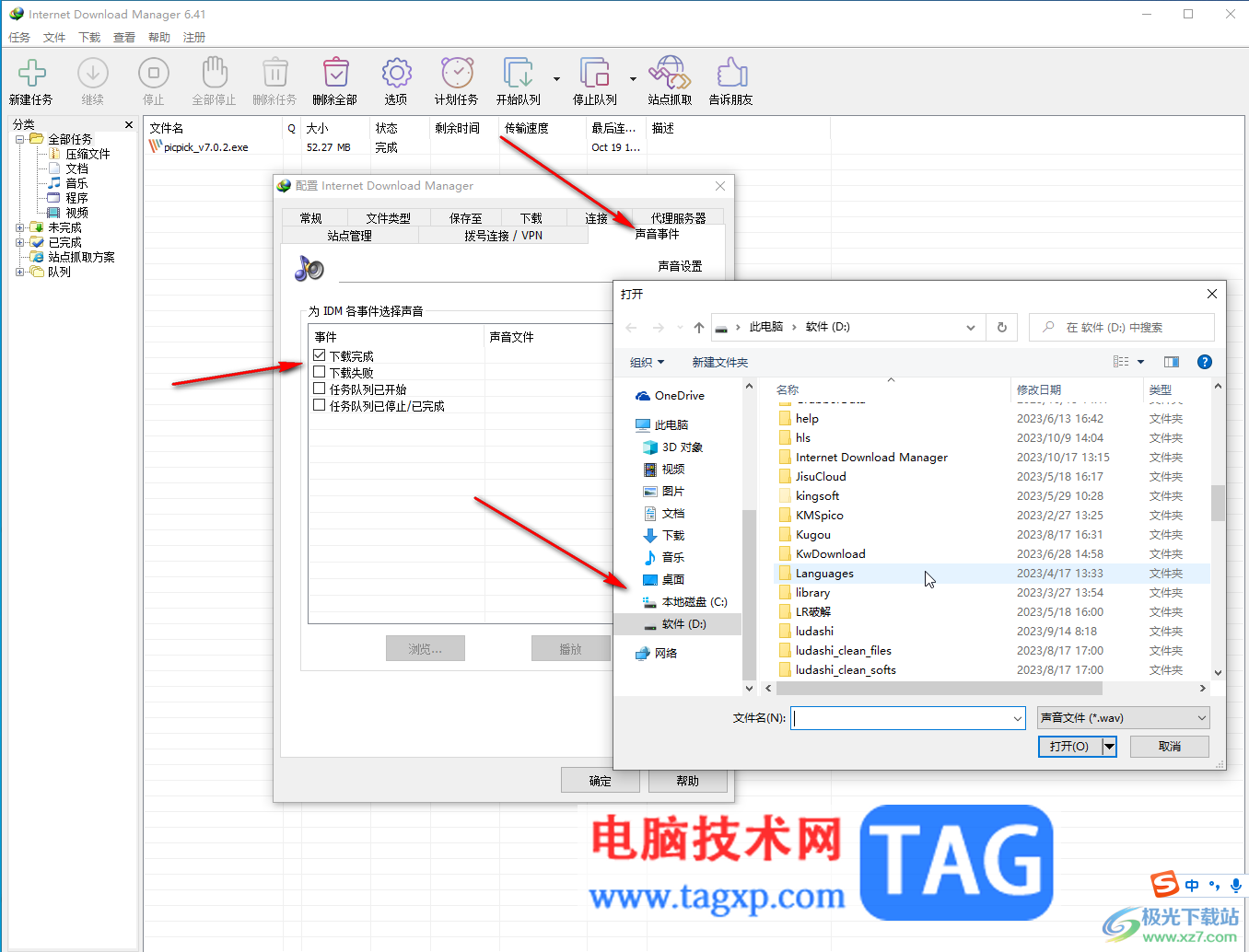Switch to the Dial-up / VPN tab
Screen dimensions: 1249x952
pyautogui.click(x=503, y=236)
